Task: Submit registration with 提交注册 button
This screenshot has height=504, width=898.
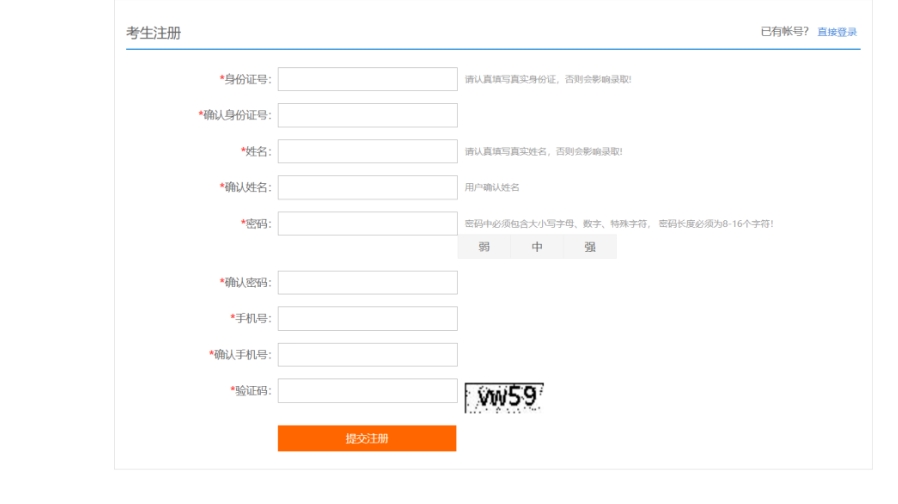Action: click(x=367, y=438)
